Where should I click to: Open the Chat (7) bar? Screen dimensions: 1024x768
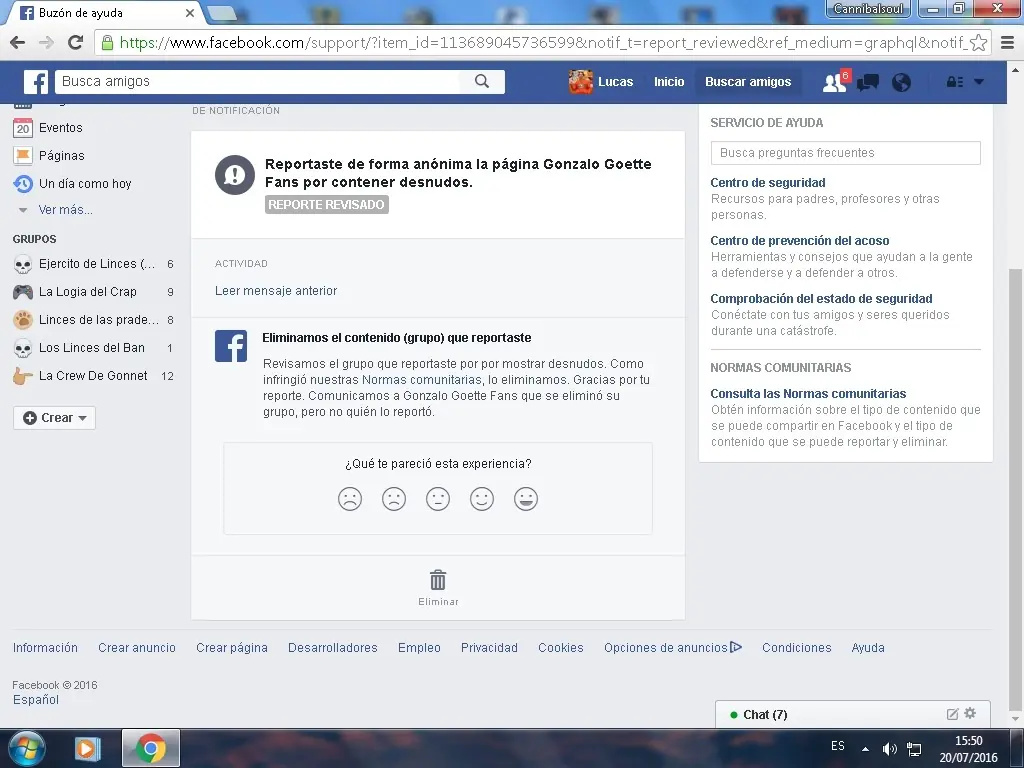[x=853, y=714]
